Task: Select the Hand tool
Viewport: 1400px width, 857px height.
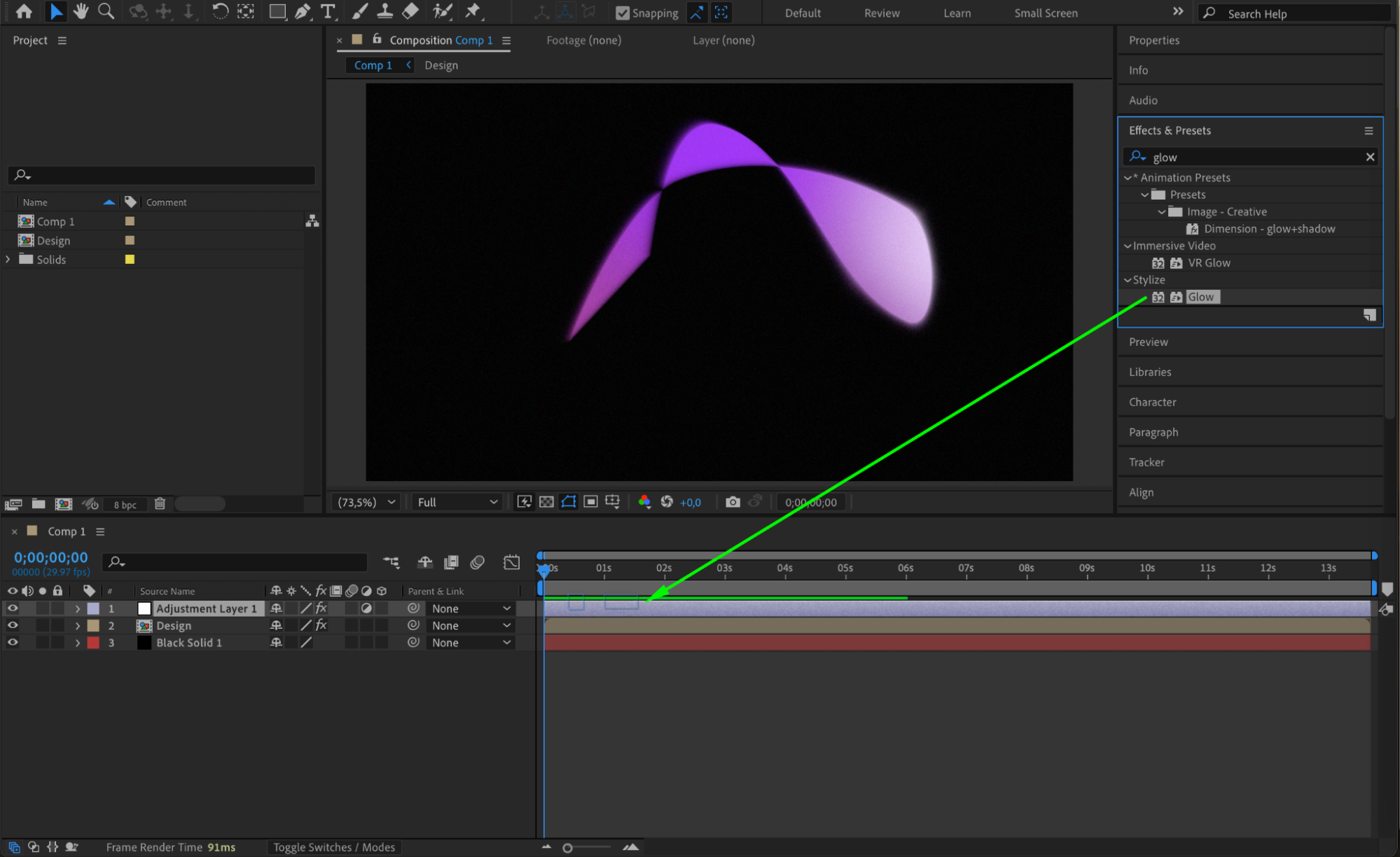Action: click(x=81, y=11)
